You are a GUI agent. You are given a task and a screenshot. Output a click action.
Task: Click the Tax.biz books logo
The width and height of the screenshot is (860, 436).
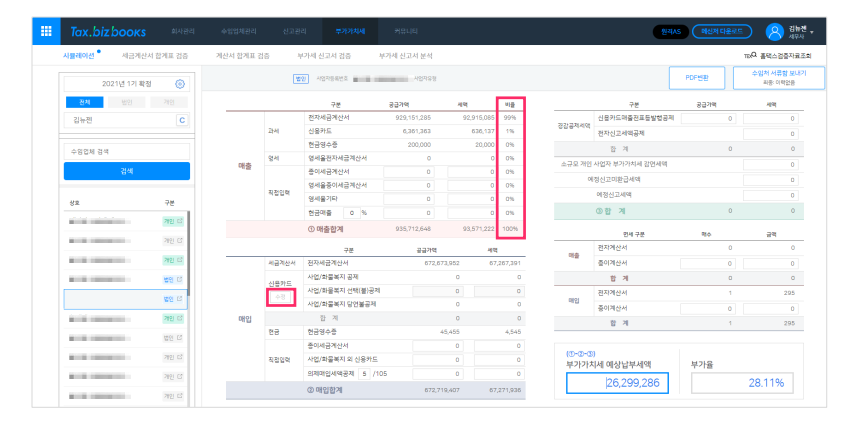click(107, 31)
